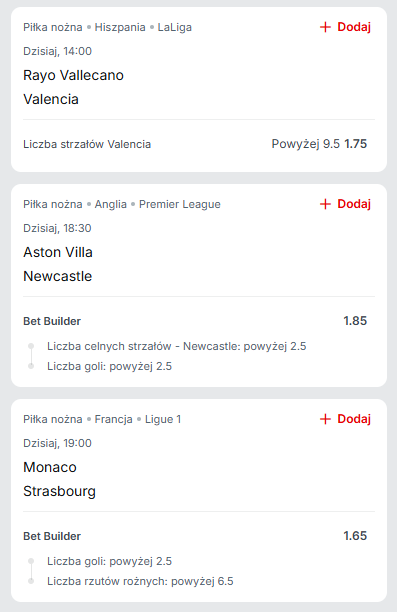Click the Liczba rzutów rożnych powyżej 6.5 selection
397x612 pixels.
(140, 581)
